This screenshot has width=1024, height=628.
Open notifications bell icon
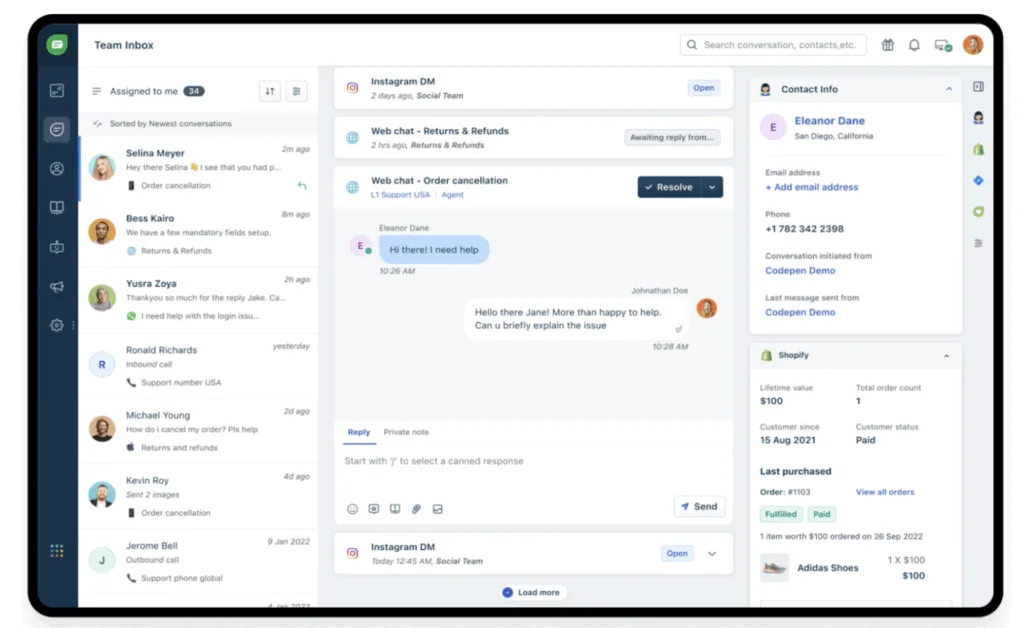(x=914, y=45)
